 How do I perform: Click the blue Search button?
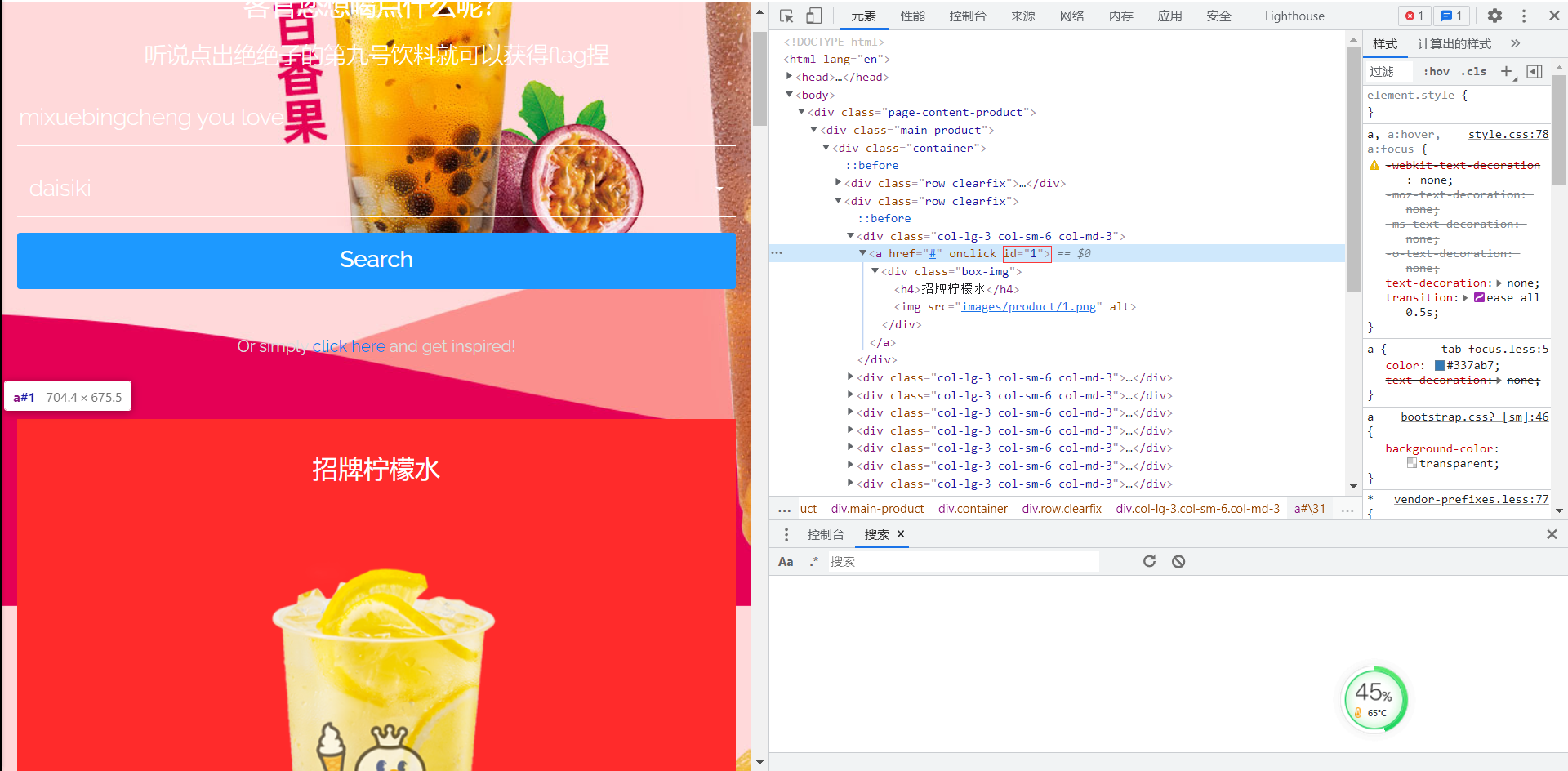tap(376, 261)
